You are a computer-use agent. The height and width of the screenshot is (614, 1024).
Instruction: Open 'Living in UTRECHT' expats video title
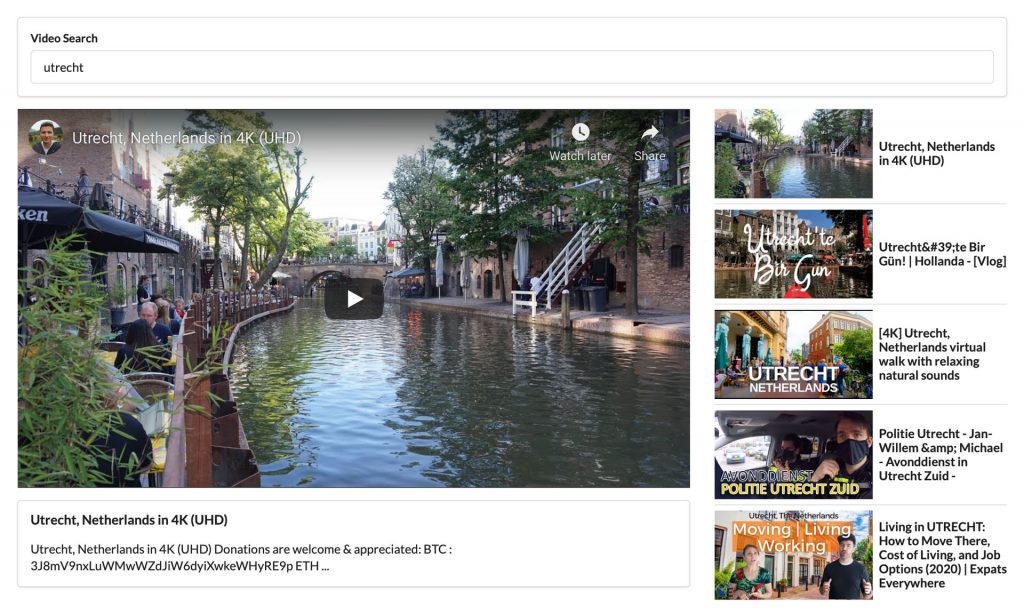(x=940, y=554)
